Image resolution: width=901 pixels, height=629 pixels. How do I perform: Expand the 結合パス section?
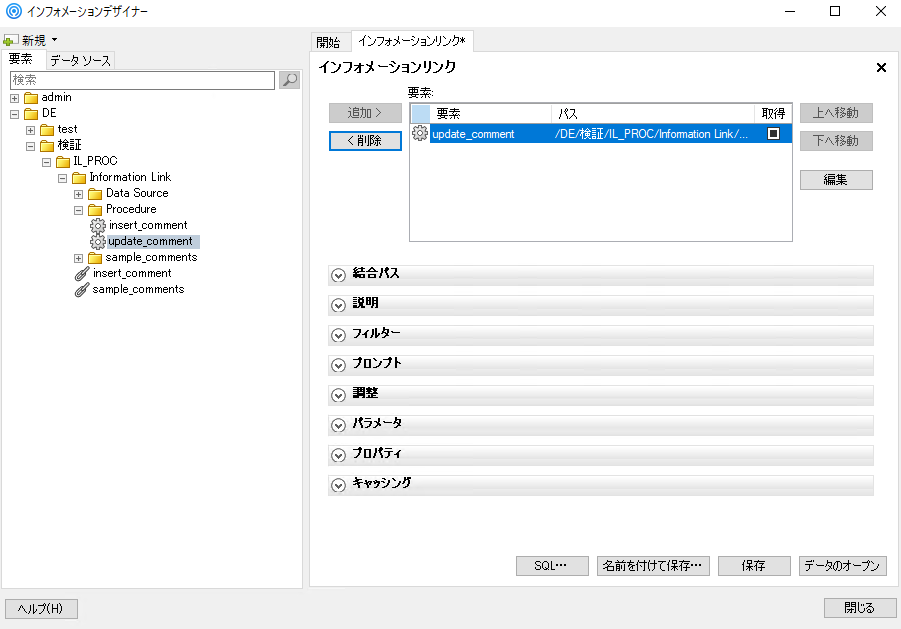338,275
